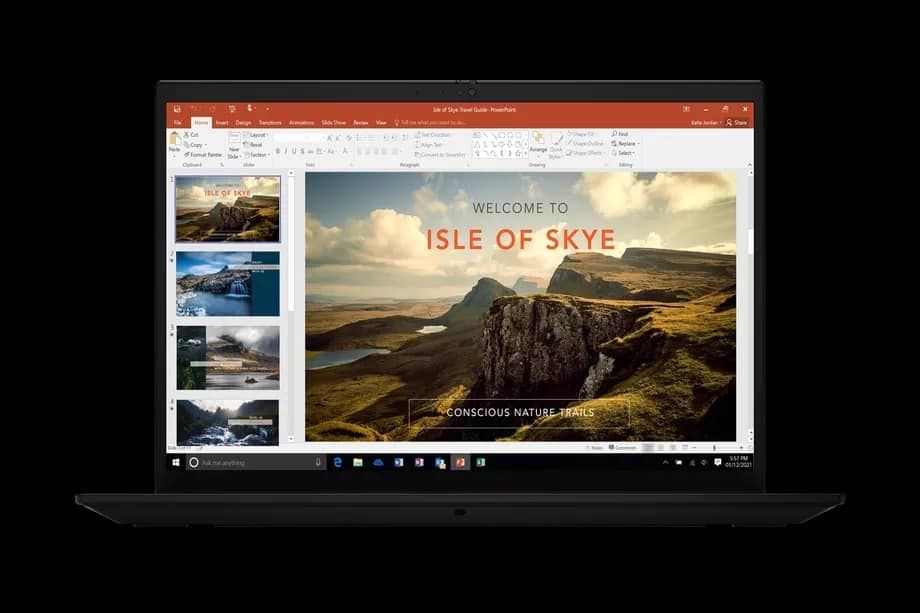This screenshot has height=613, width=920.
Task: Select the second slide thumbnail with waterfall
Action: click(x=228, y=283)
